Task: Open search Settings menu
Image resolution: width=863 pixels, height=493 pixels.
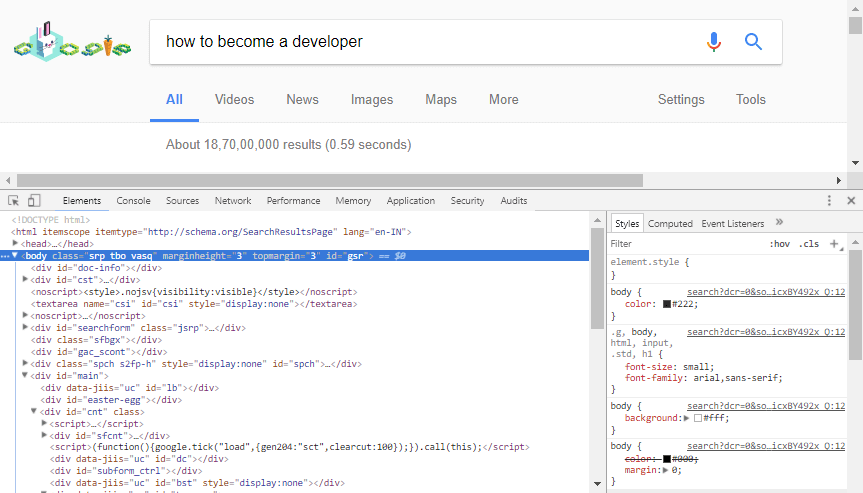Action: 681,100
